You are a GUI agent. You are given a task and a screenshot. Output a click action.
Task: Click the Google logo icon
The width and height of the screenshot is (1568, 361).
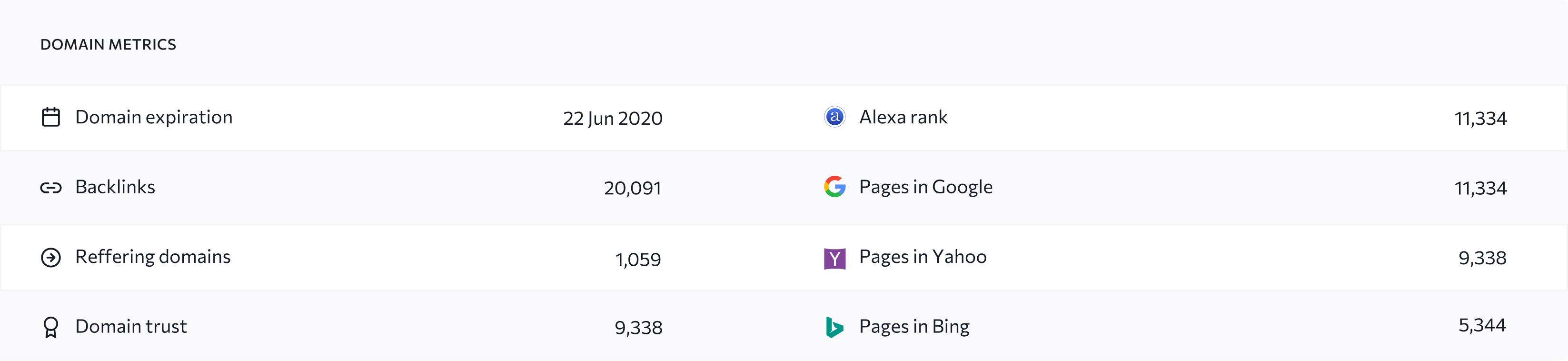point(834,186)
